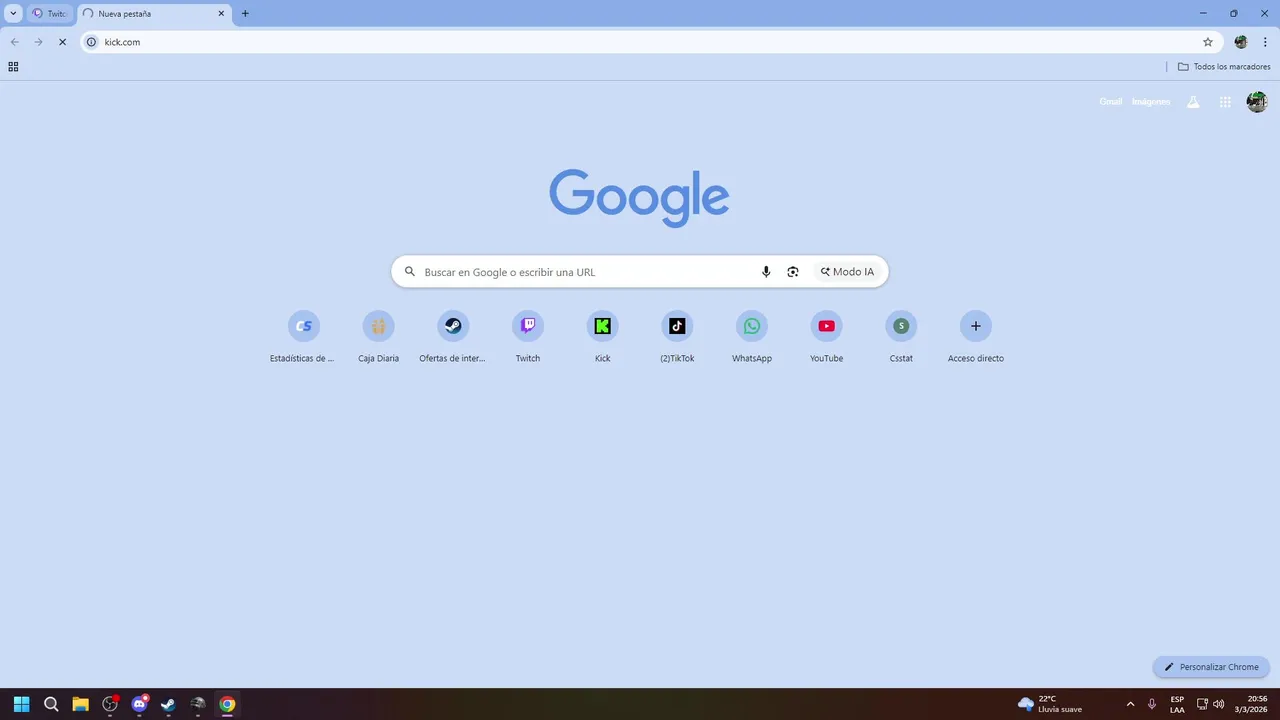Open the weather widget 22°C

point(1050,704)
